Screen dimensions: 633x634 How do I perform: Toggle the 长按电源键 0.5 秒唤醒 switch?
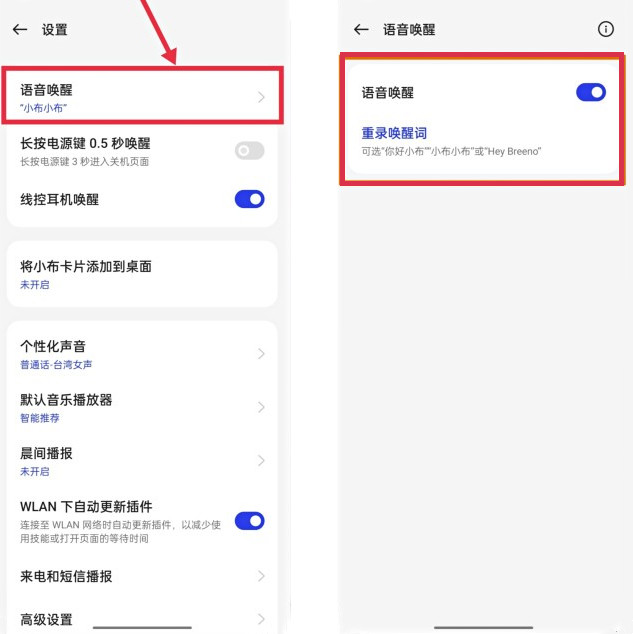pyautogui.click(x=249, y=151)
